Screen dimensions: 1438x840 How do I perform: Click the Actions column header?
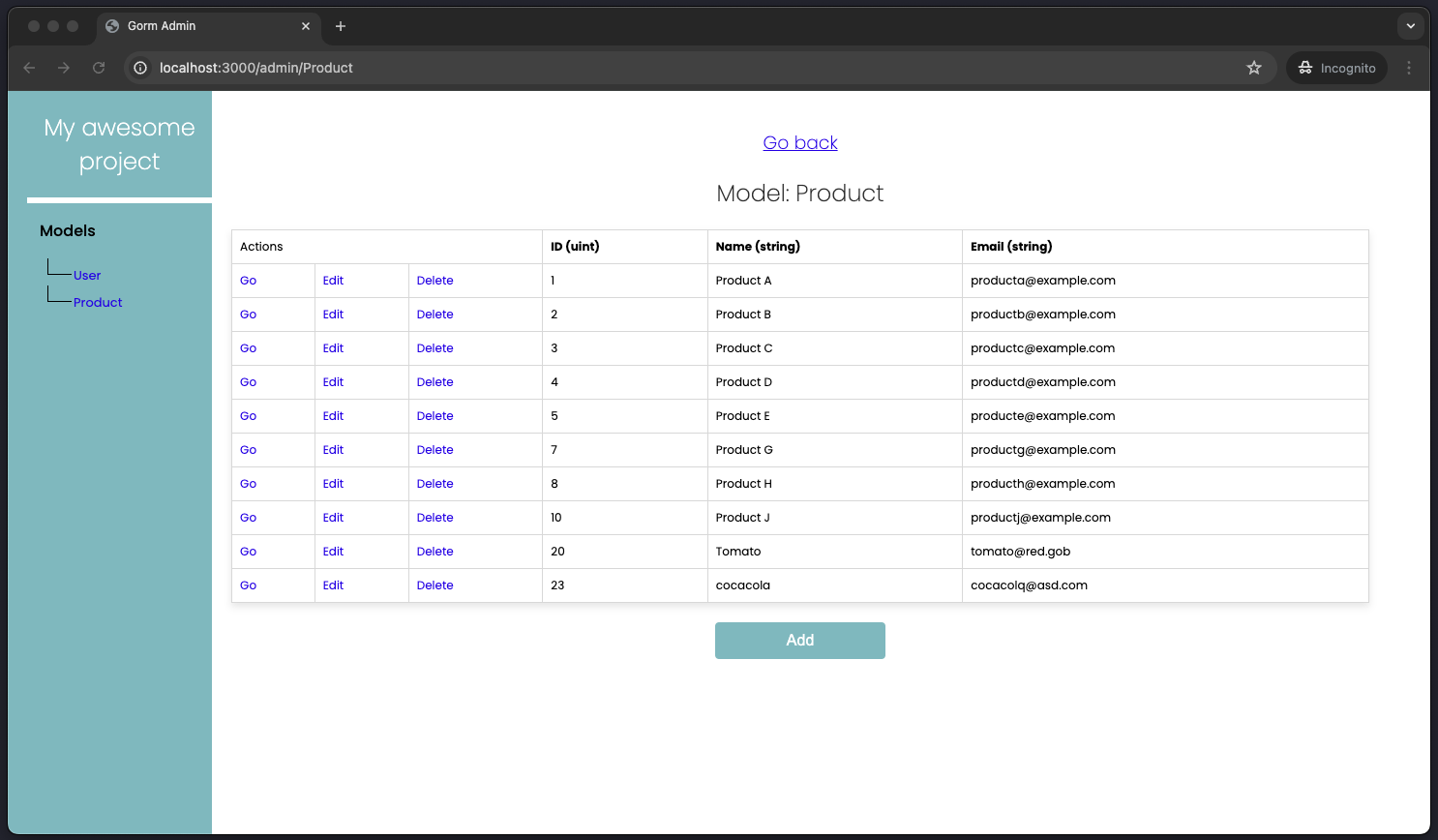[x=387, y=247]
